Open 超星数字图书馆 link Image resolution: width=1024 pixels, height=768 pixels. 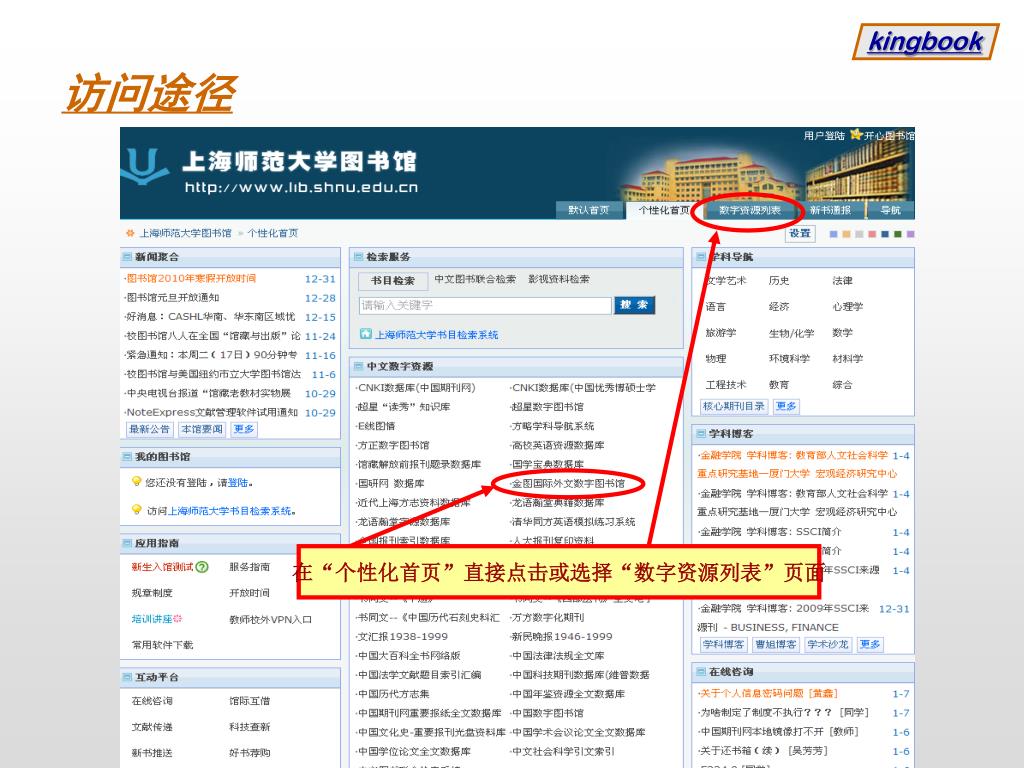[547, 406]
